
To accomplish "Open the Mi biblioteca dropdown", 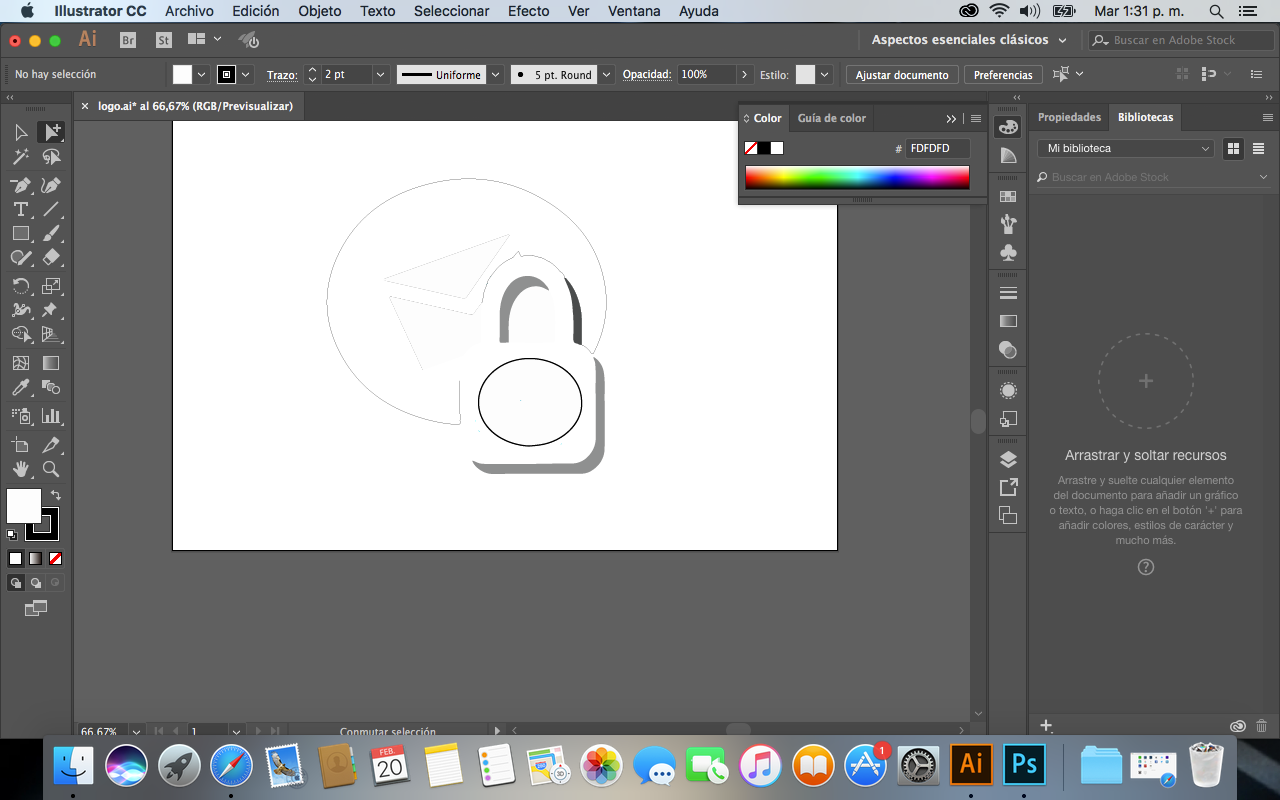I will click(x=1125, y=148).
